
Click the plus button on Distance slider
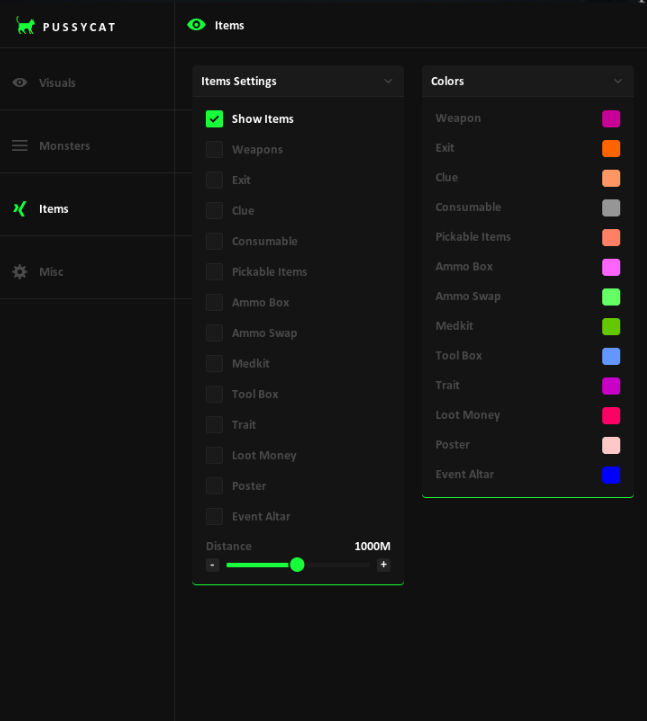(x=384, y=565)
